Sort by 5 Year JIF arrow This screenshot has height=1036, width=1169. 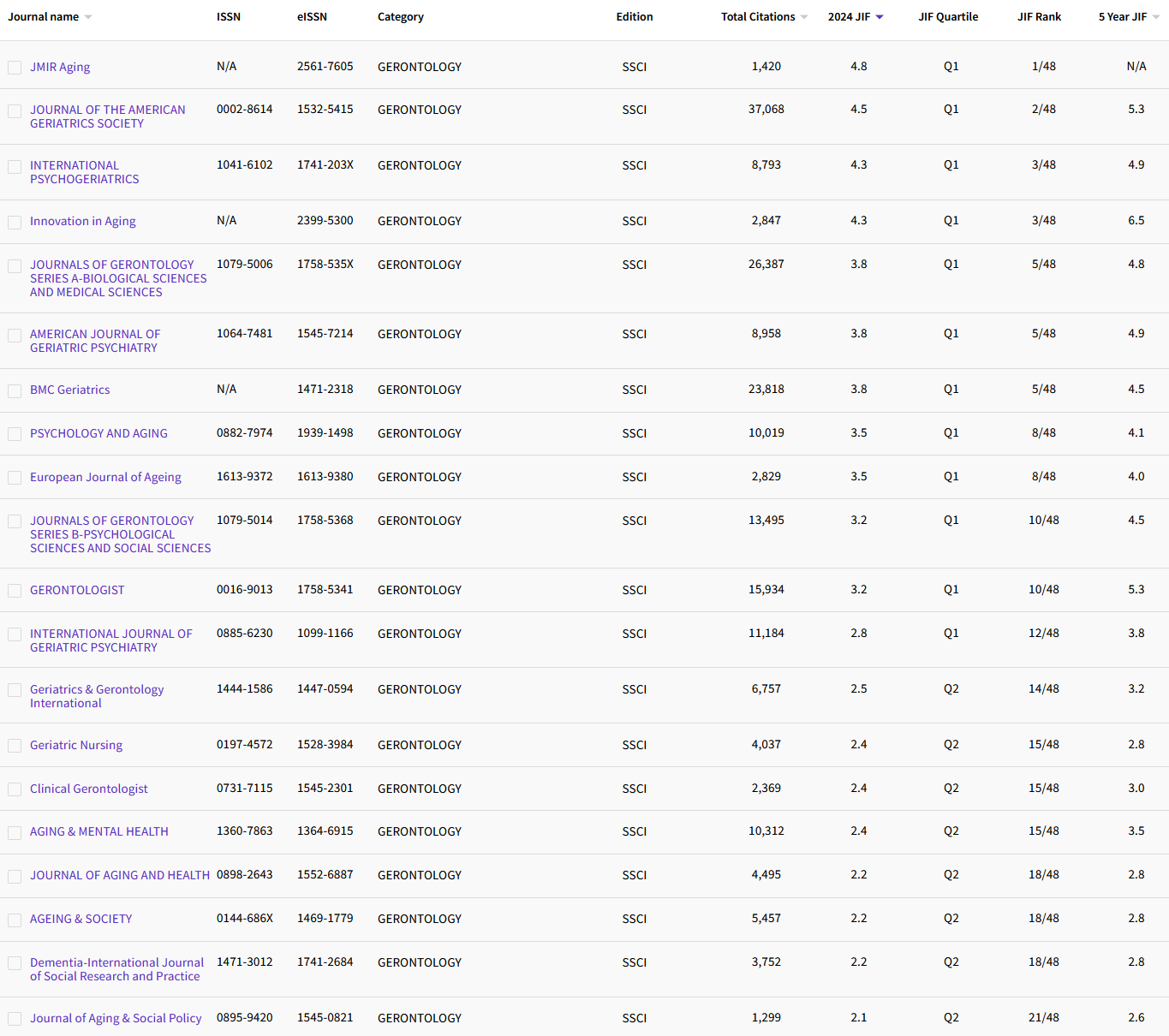(1156, 17)
